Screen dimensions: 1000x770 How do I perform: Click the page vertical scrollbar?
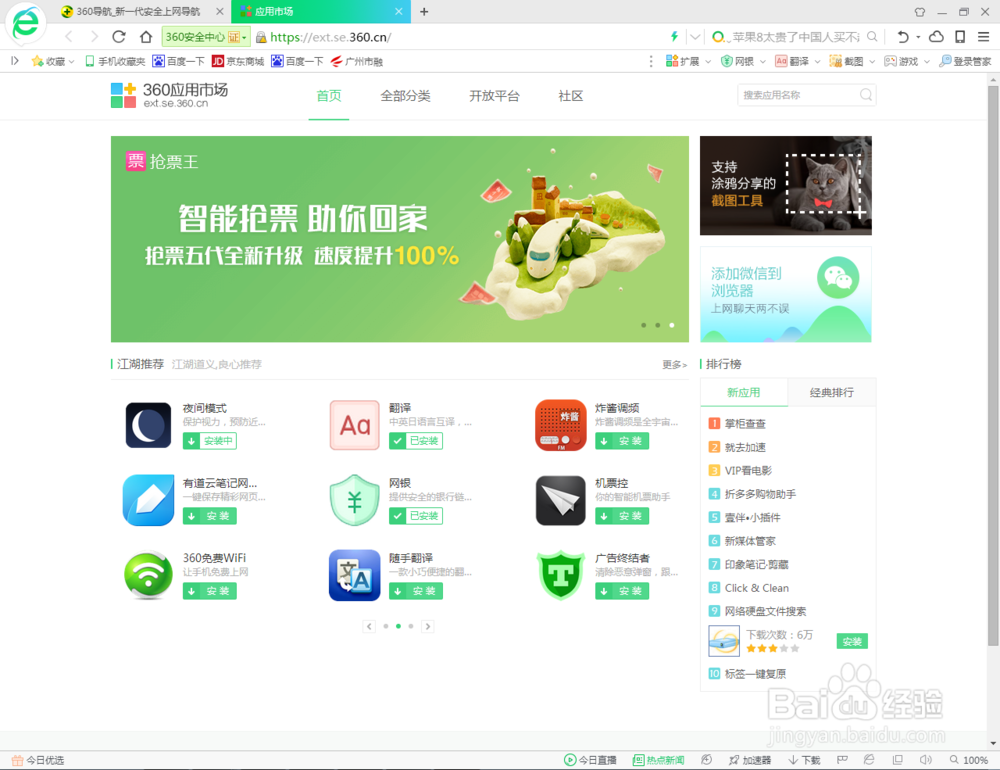[993, 364]
